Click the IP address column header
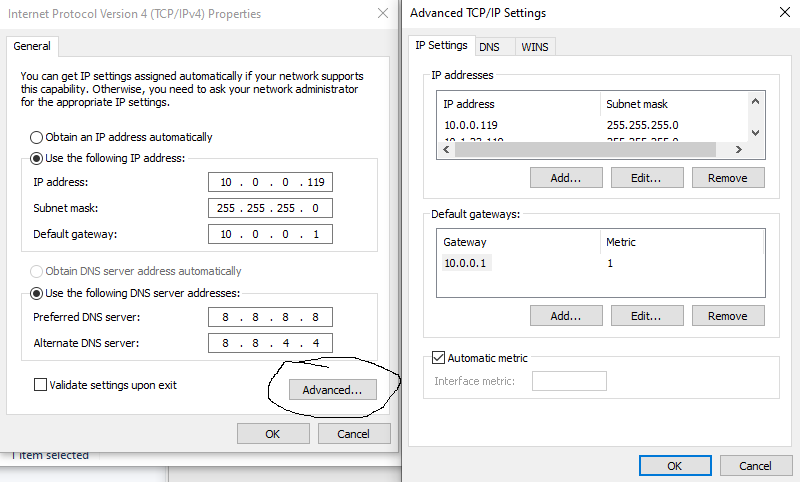Image resolution: width=800 pixels, height=482 pixels. [519, 104]
